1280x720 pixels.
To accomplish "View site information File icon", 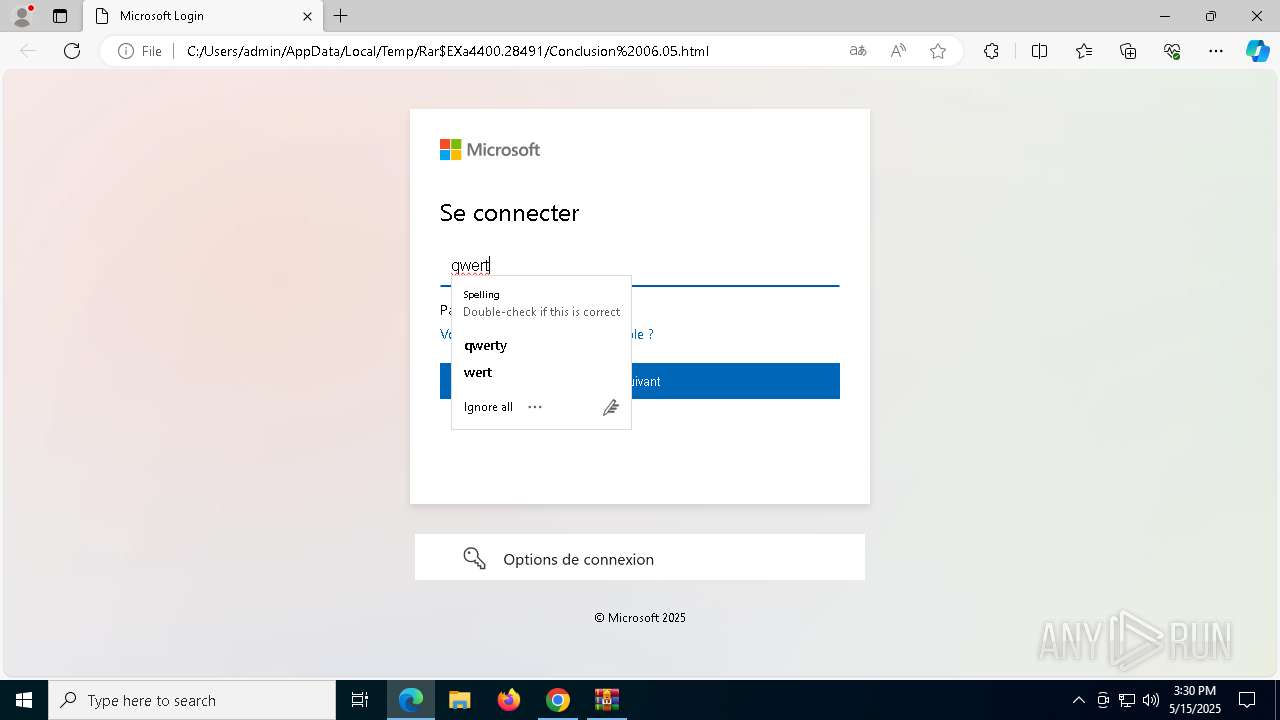I will (x=140, y=51).
